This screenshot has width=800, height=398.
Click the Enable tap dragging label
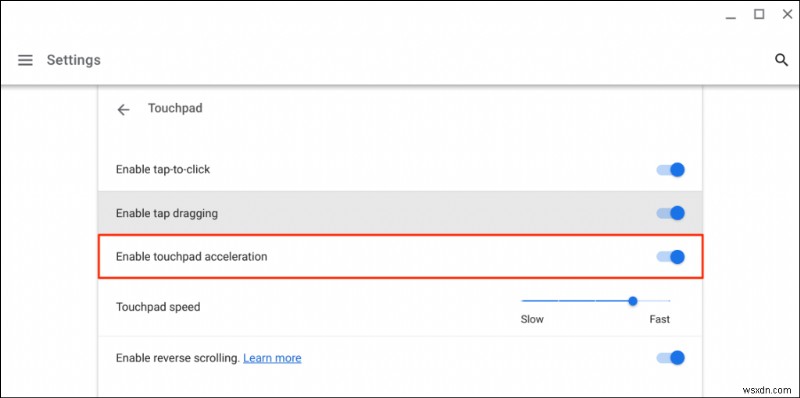(167, 213)
